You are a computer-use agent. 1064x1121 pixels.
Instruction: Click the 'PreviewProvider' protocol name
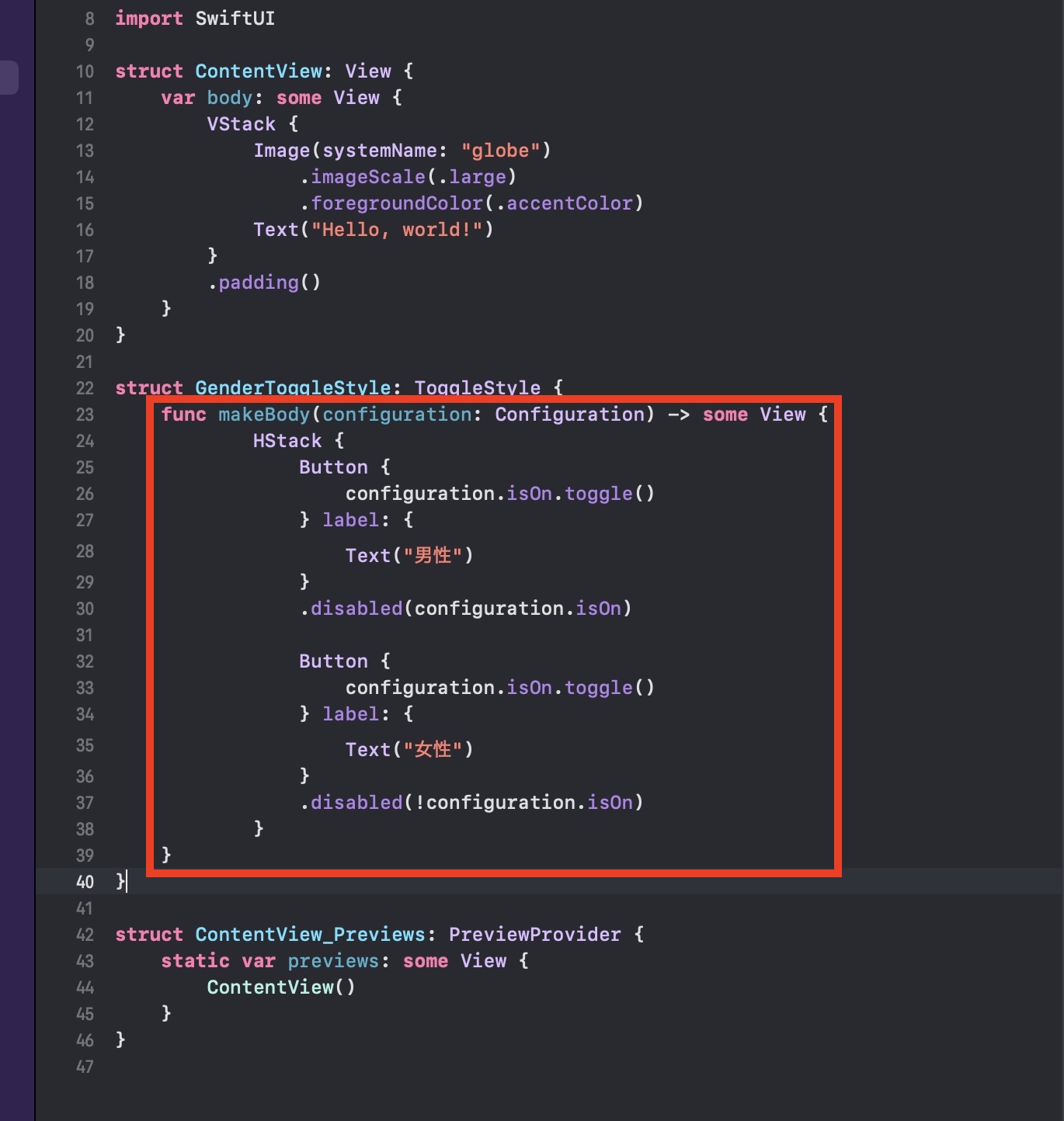535,935
